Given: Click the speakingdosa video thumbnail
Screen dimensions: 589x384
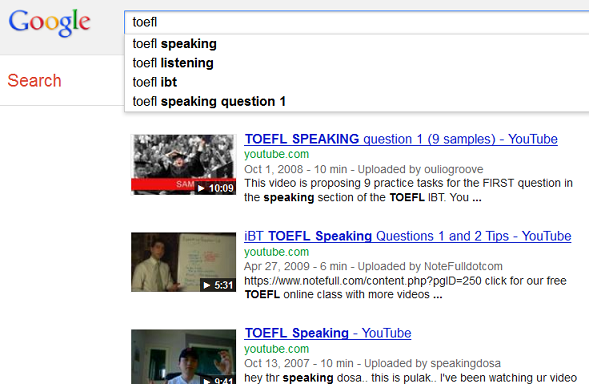Looking at the screenshot, I should click(x=184, y=357).
